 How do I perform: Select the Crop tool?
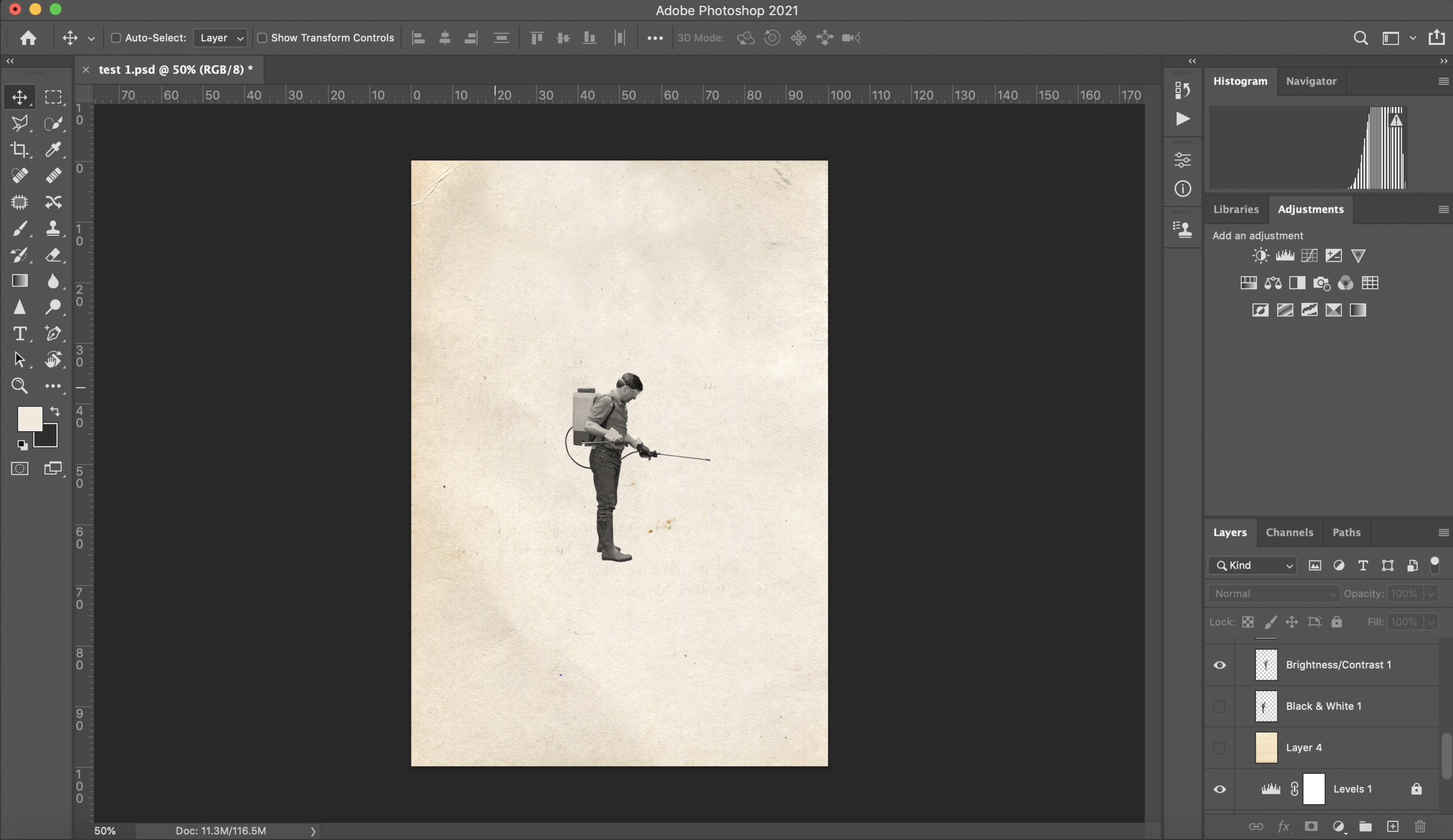tap(19, 150)
